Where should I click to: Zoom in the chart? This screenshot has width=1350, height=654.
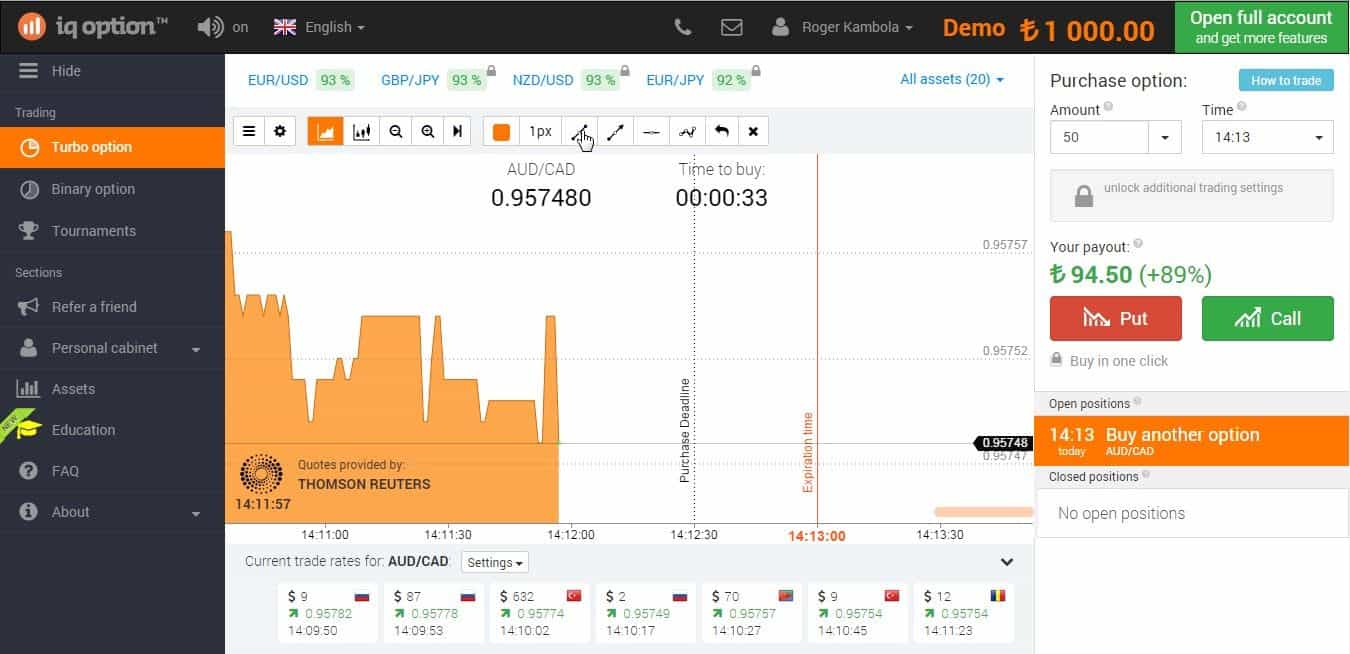coord(428,131)
